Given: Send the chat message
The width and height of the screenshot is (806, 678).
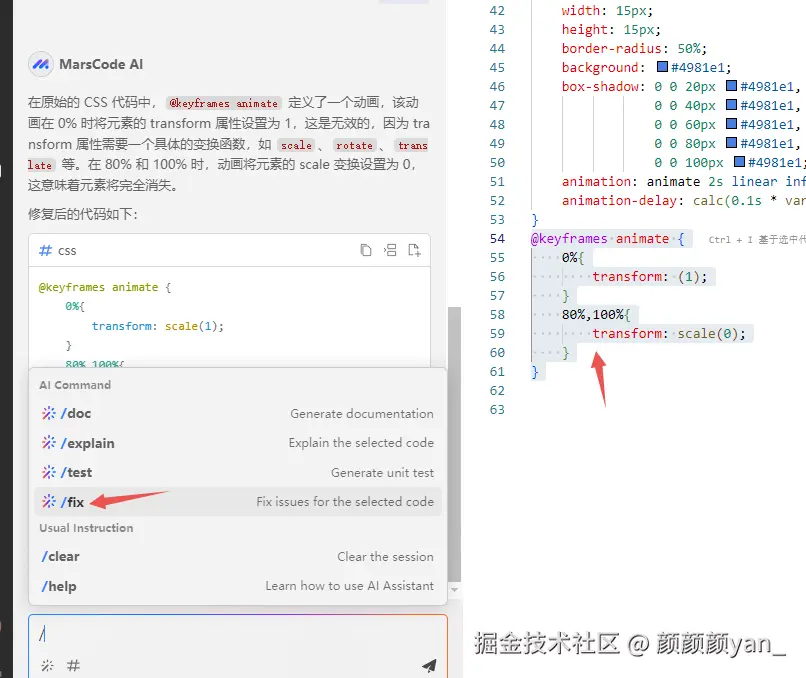Looking at the screenshot, I should 429,666.
